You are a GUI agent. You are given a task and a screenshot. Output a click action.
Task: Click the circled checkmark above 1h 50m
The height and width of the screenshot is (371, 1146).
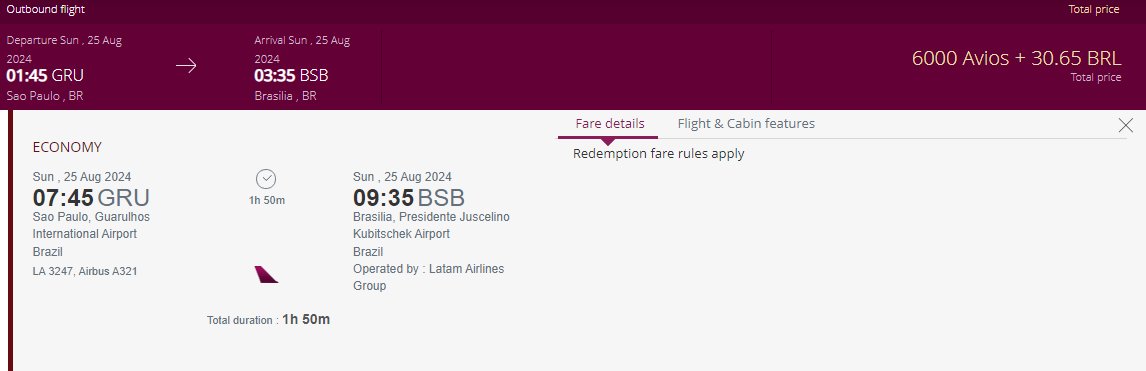coord(266,179)
